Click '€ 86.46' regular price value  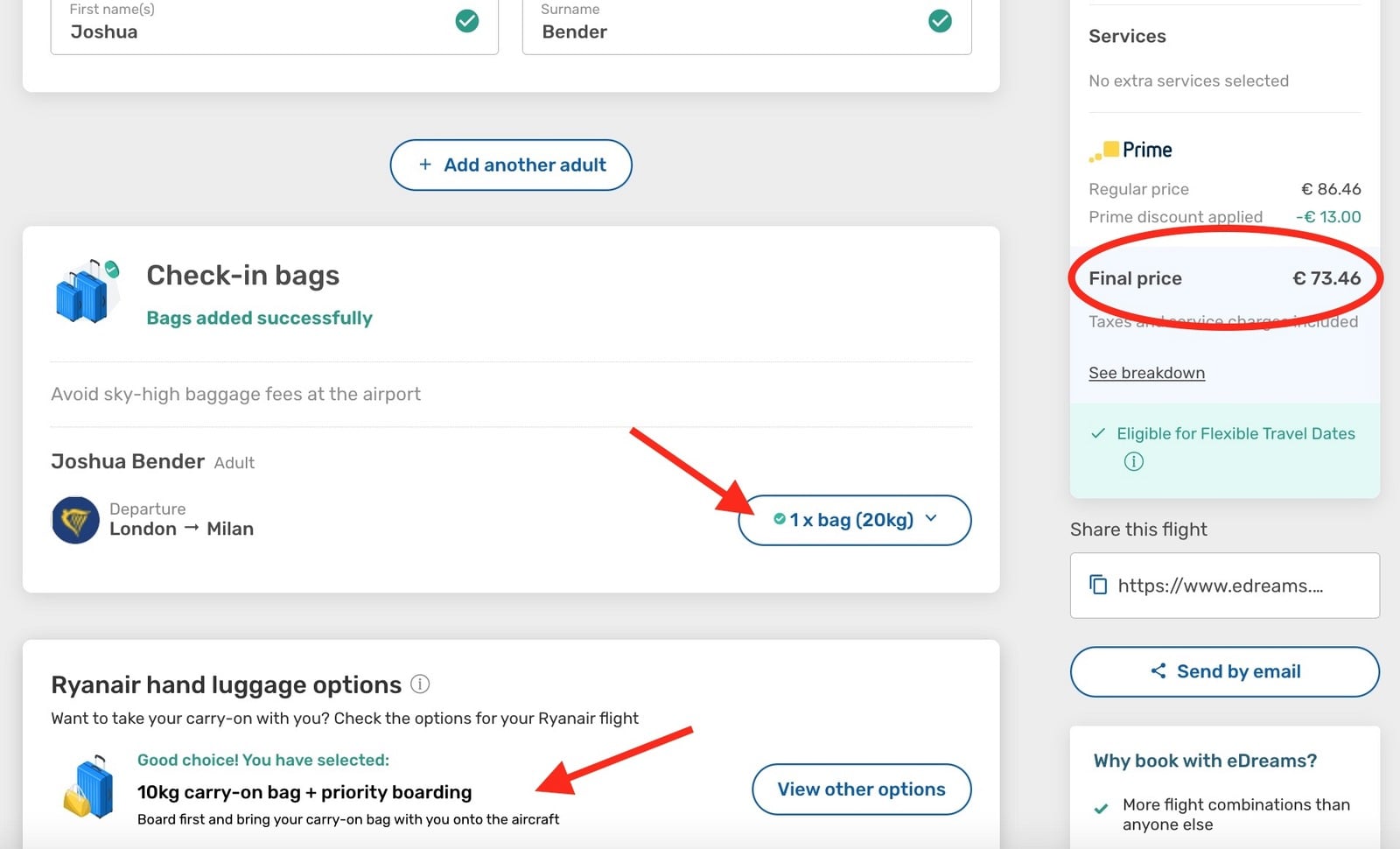coord(1331,189)
